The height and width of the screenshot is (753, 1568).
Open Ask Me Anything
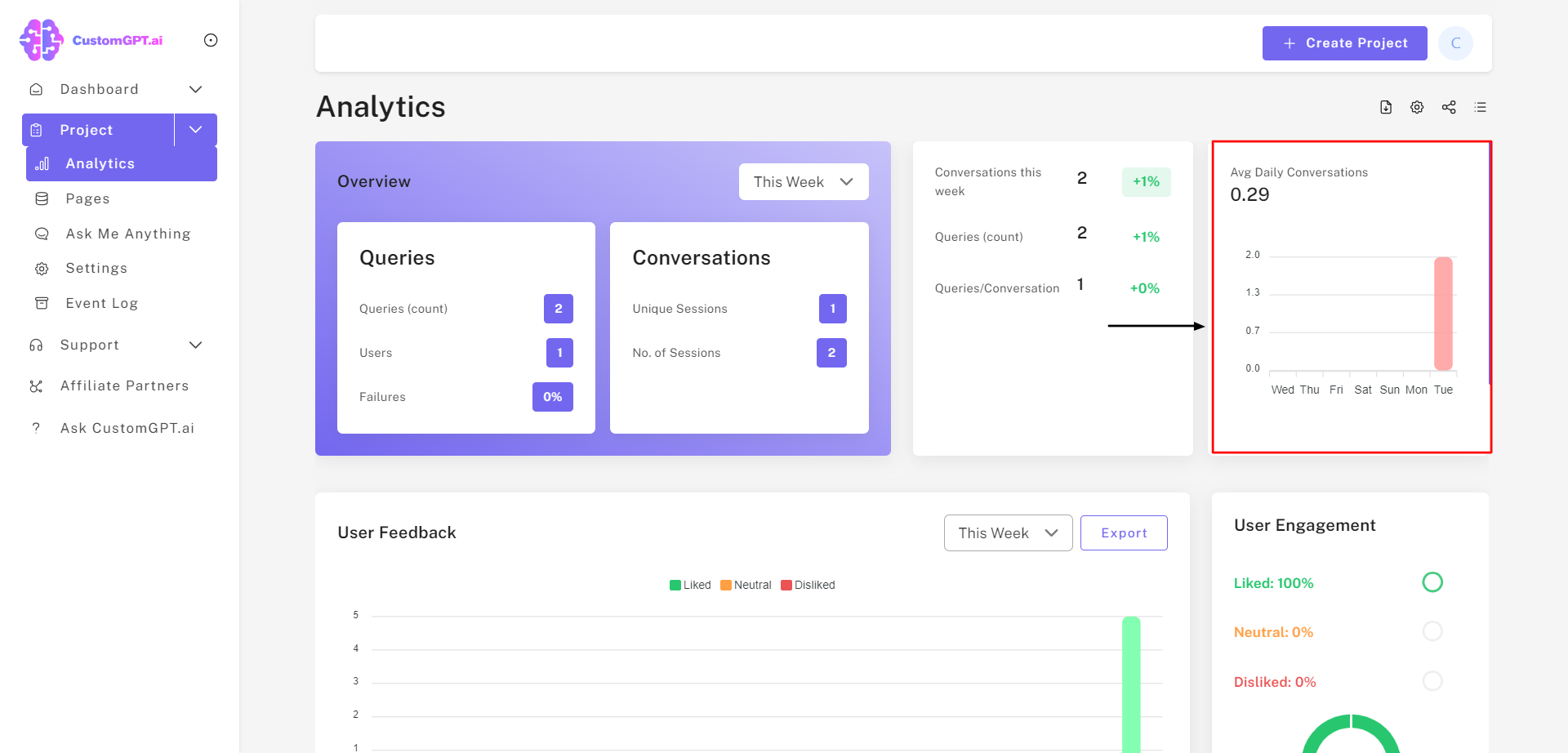(x=128, y=234)
